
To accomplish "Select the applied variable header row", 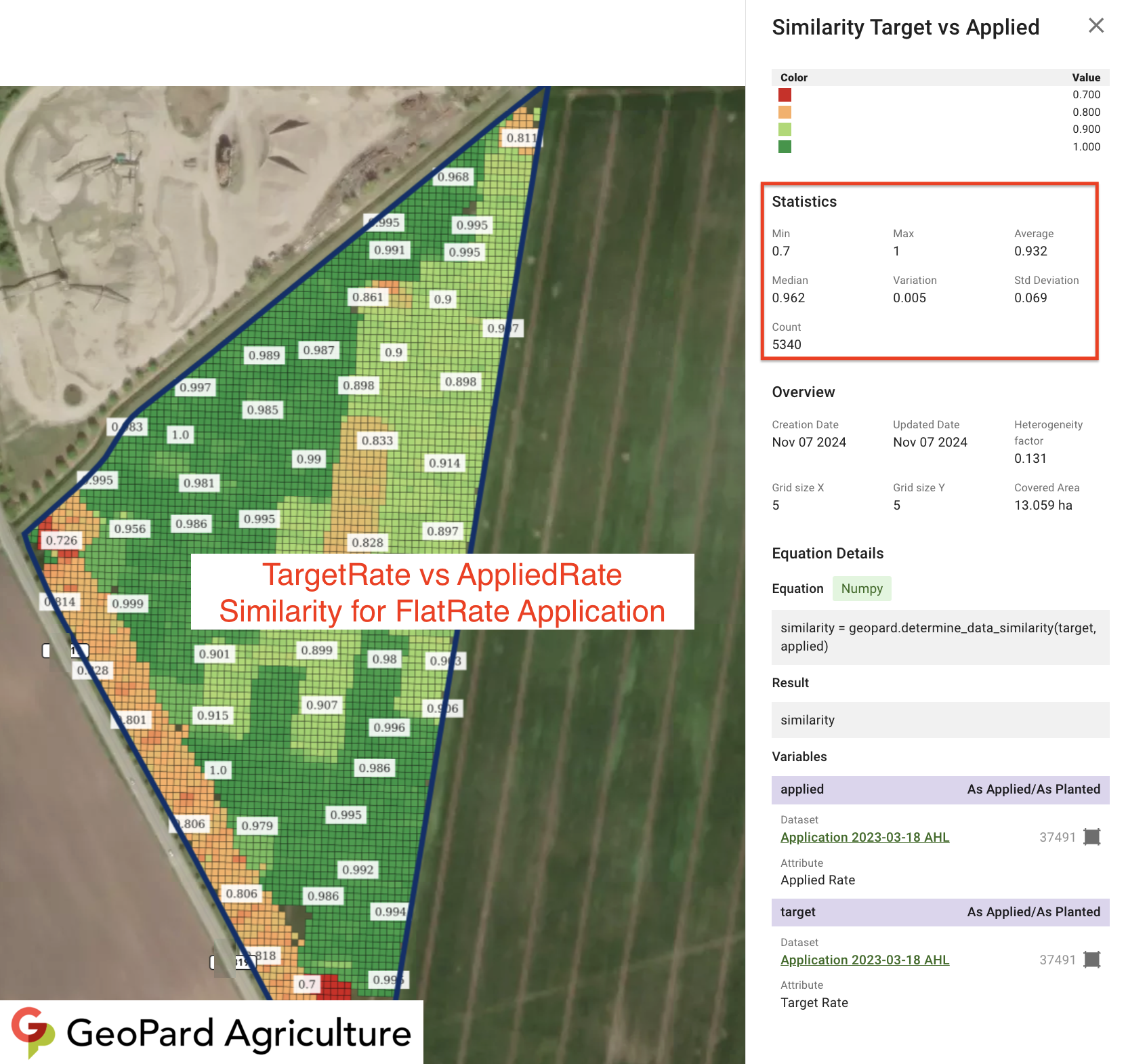I will pyautogui.click(x=940, y=790).
